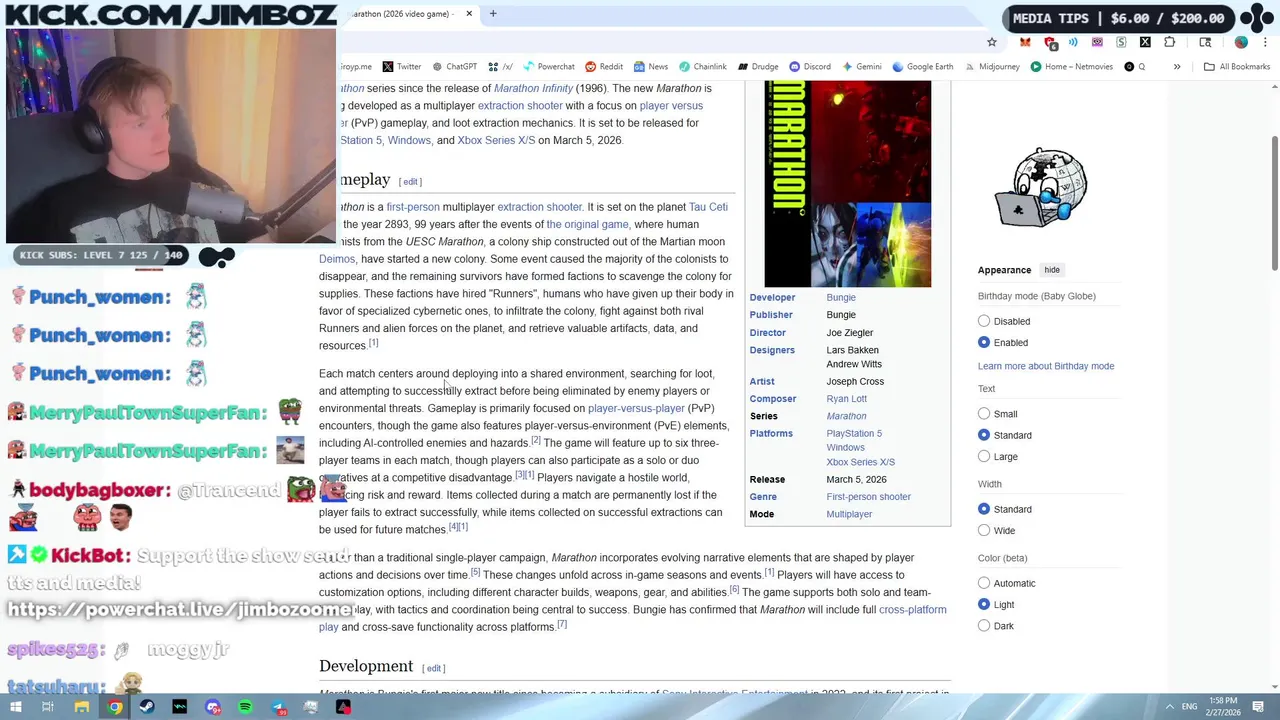Show hidden system tray icons

point(1169,707)
